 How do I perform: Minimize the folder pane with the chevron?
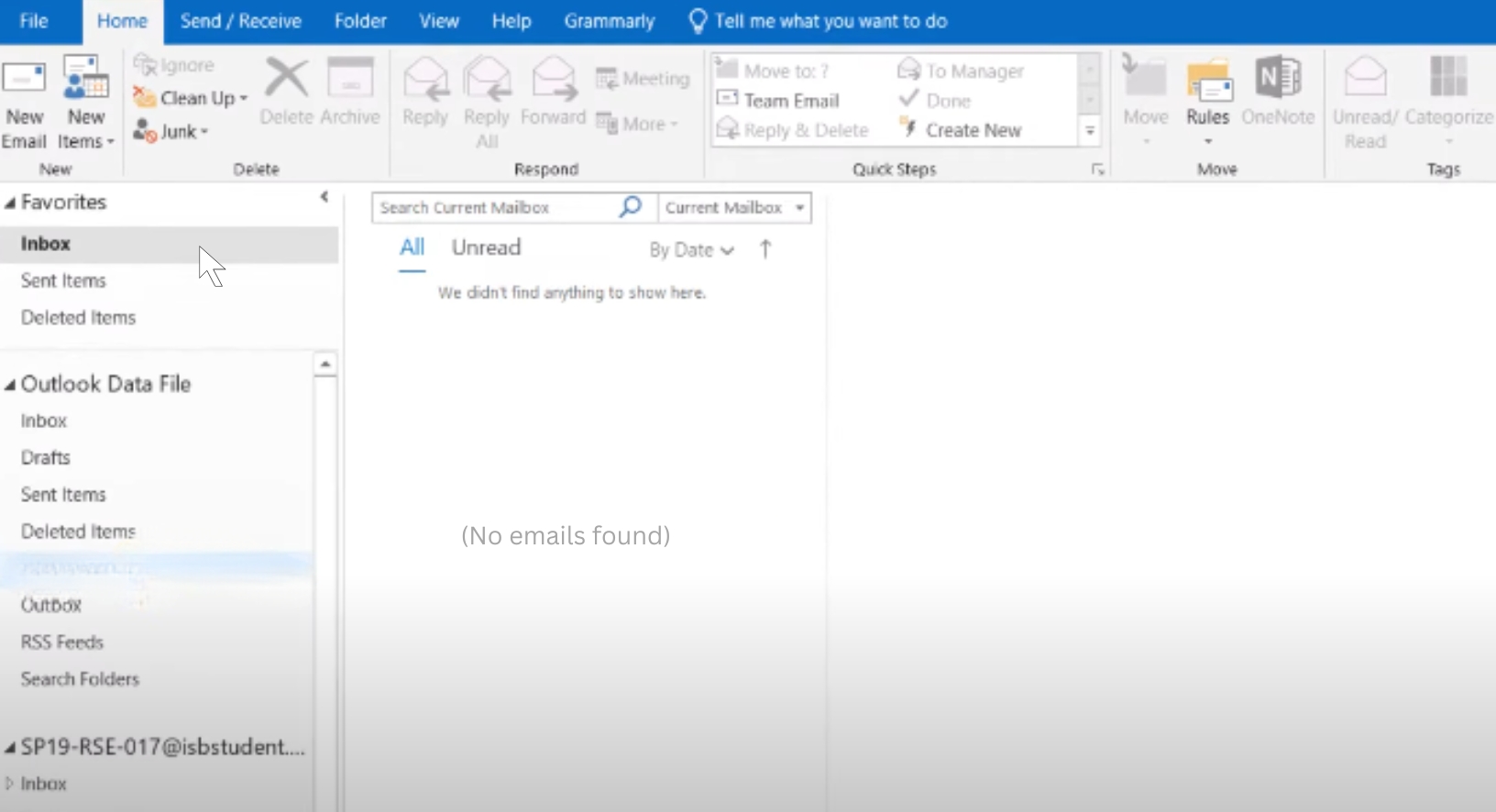(324, 197)
